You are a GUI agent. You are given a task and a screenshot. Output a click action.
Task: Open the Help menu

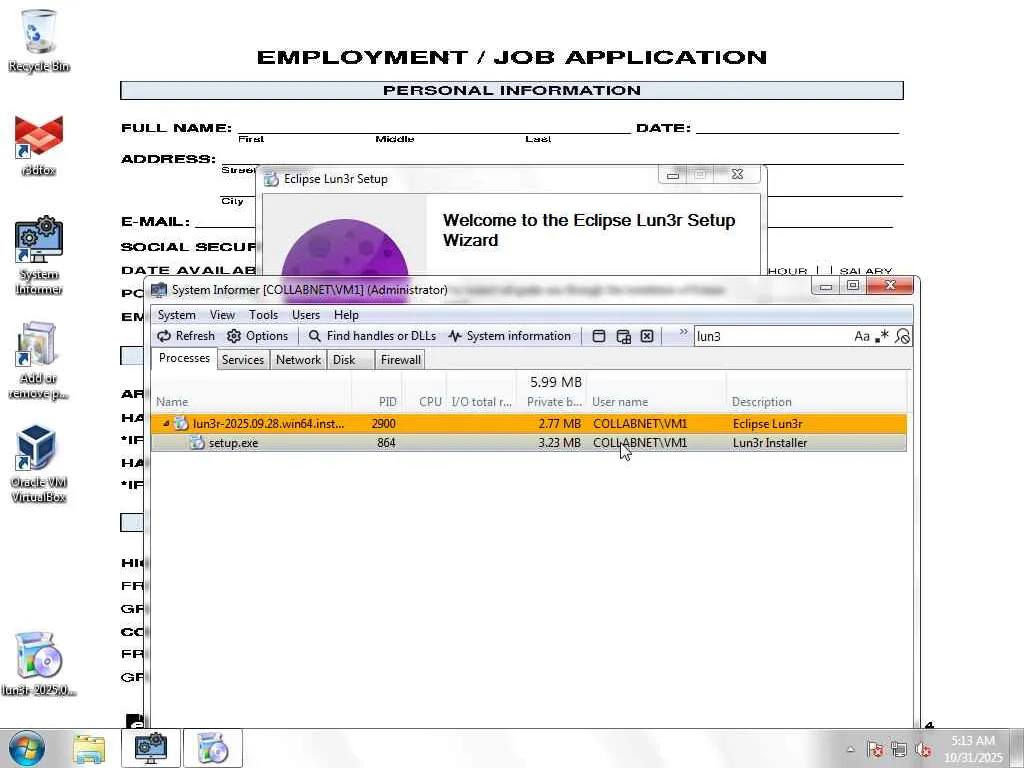(x=346, y=315)
